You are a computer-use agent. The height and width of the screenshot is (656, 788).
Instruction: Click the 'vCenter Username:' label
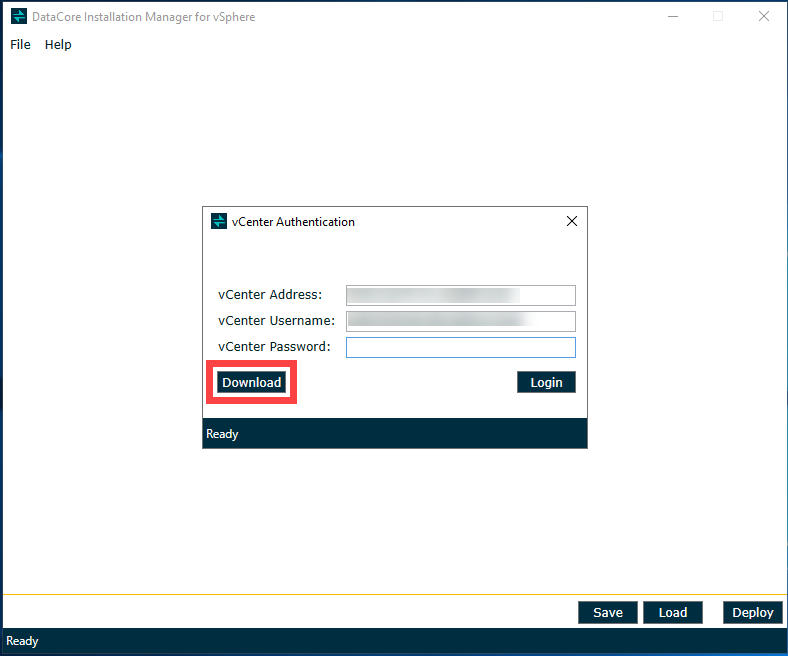point(276,321)
